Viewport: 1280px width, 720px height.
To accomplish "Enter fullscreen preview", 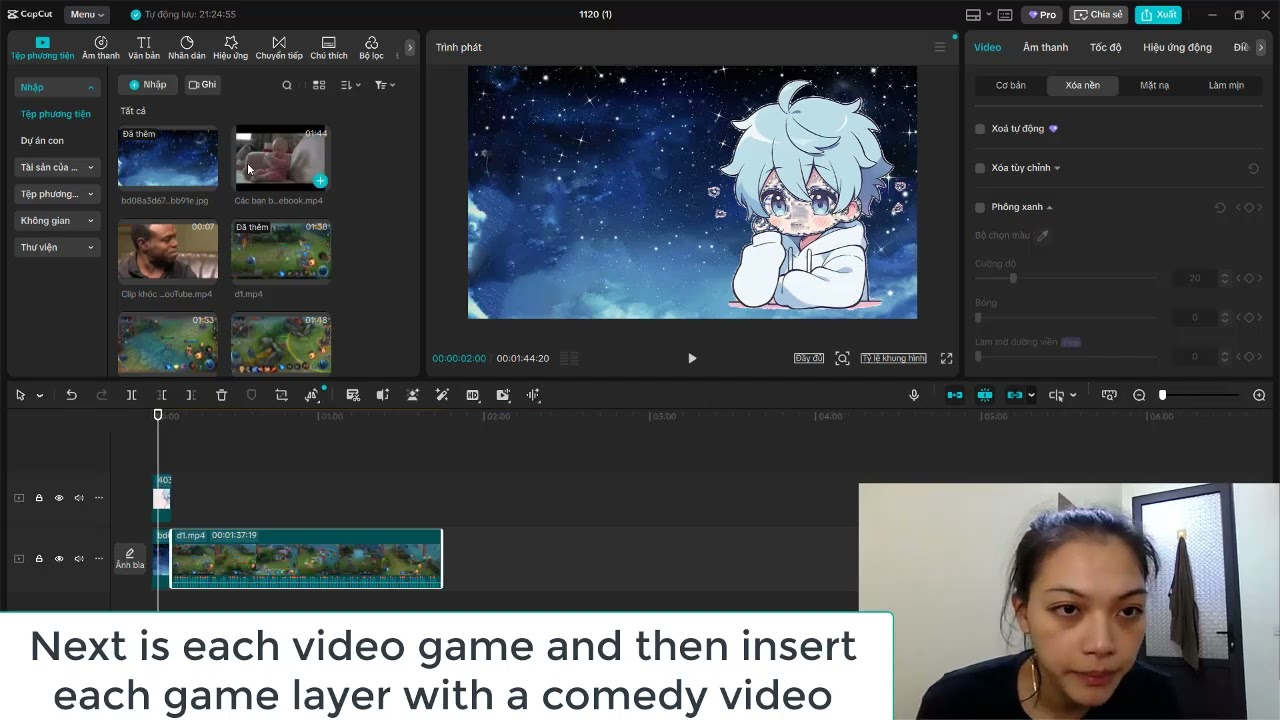I will click(x=946, y=358).
